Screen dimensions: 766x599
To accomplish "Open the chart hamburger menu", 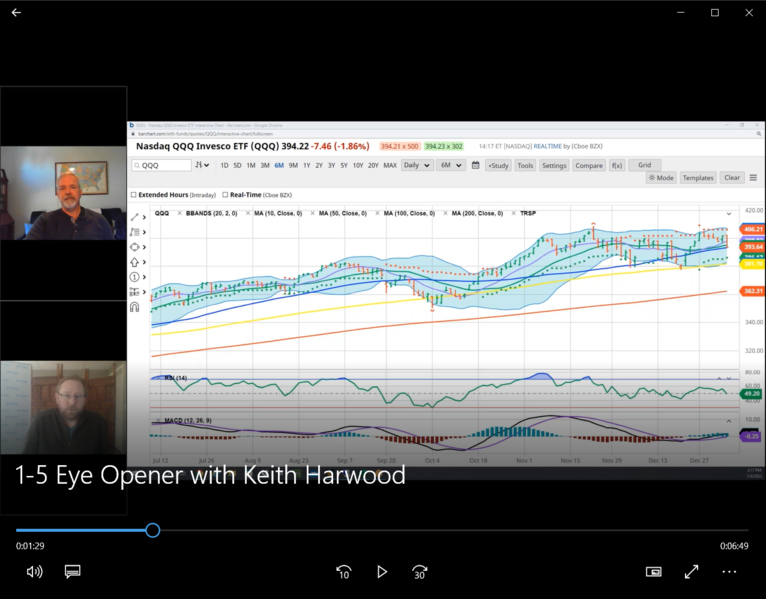I will [x=753, y=178].
